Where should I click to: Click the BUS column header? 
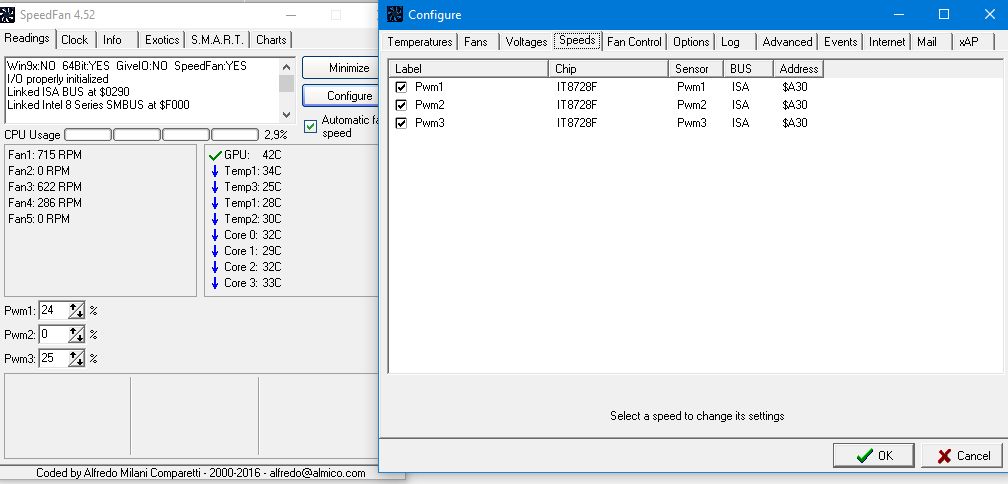click(748, 69)
